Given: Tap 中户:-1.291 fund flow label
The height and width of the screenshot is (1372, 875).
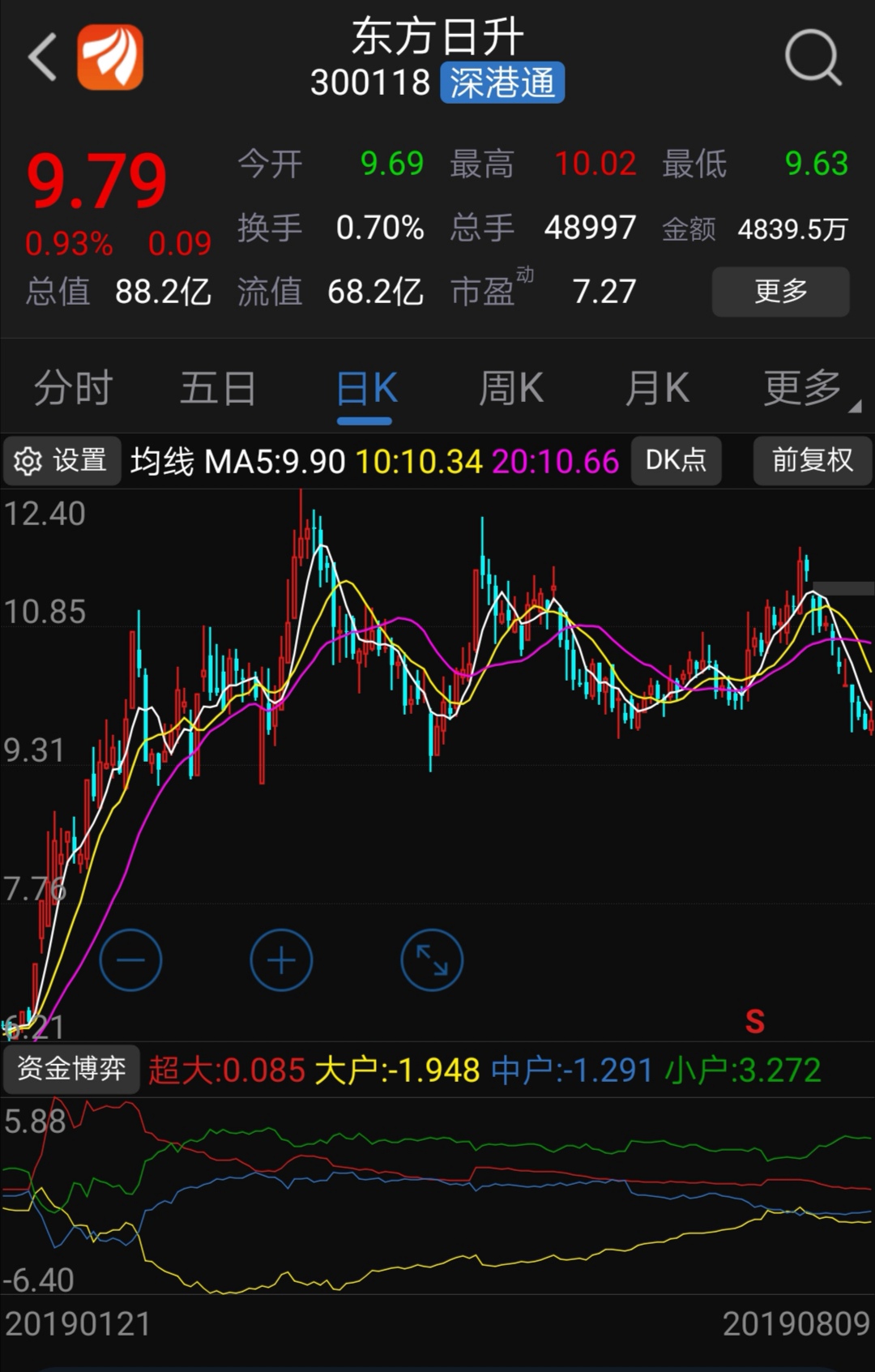Looking at the screenshot, I should 572,1071.
